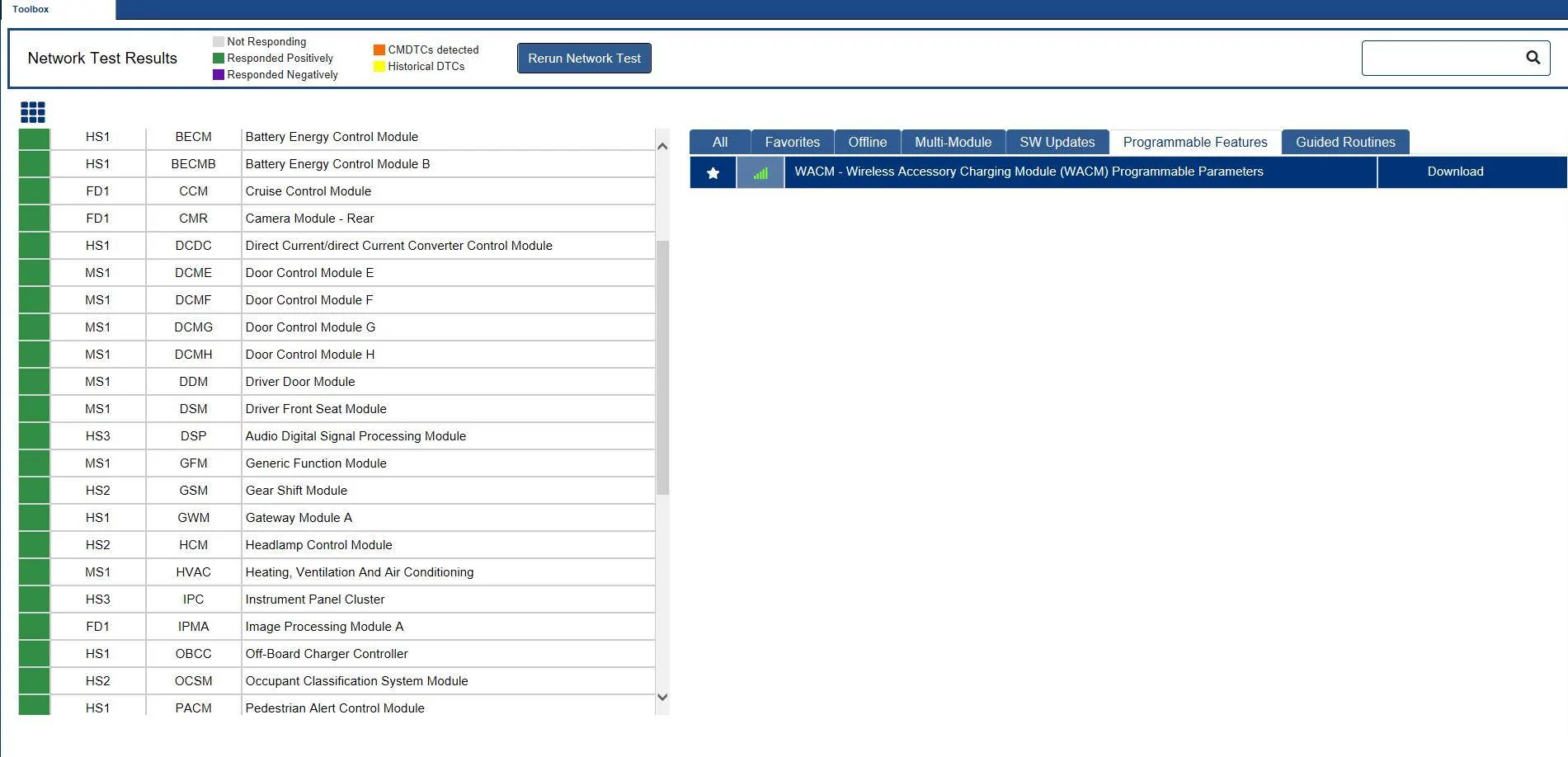Open WACM Wireless Accessory Charging Module parameters
Viewport: 1568px width, 757px height.
click(1081, 172)
